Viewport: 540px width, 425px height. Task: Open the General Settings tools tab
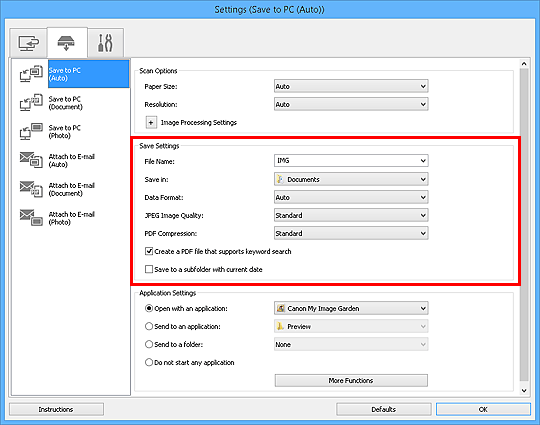pyautogui.click(x=105, y=43)
